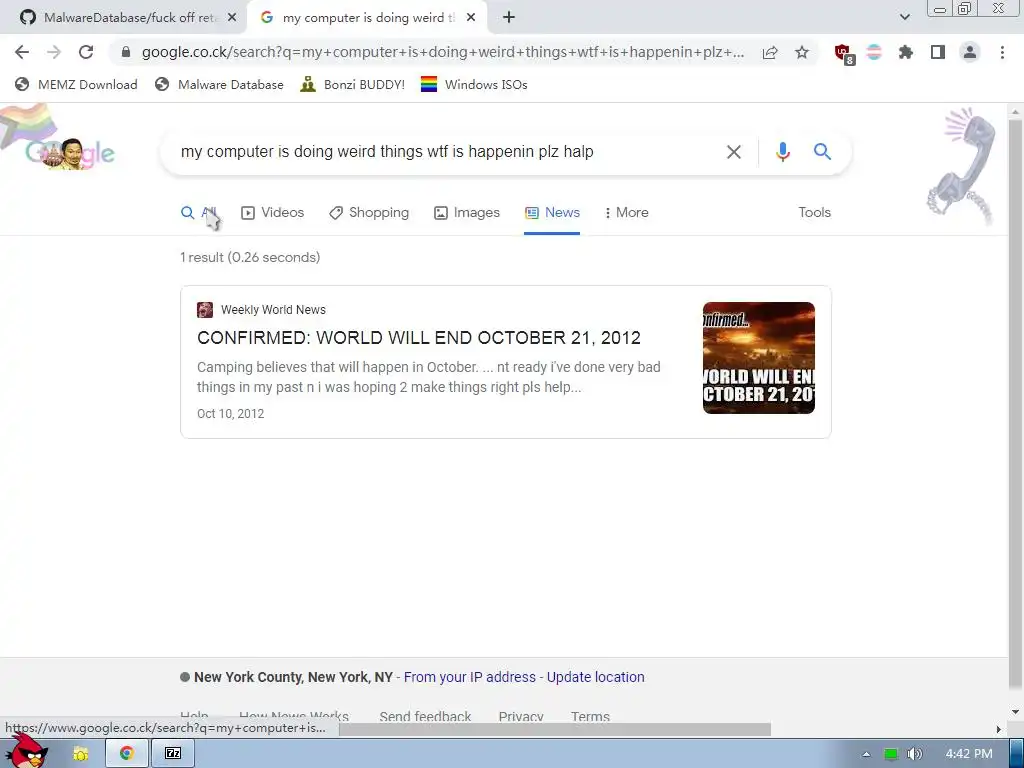This screenshot has height=768, width=1024.
Task: Open the Chrome profile avatar
Action: 970,52
